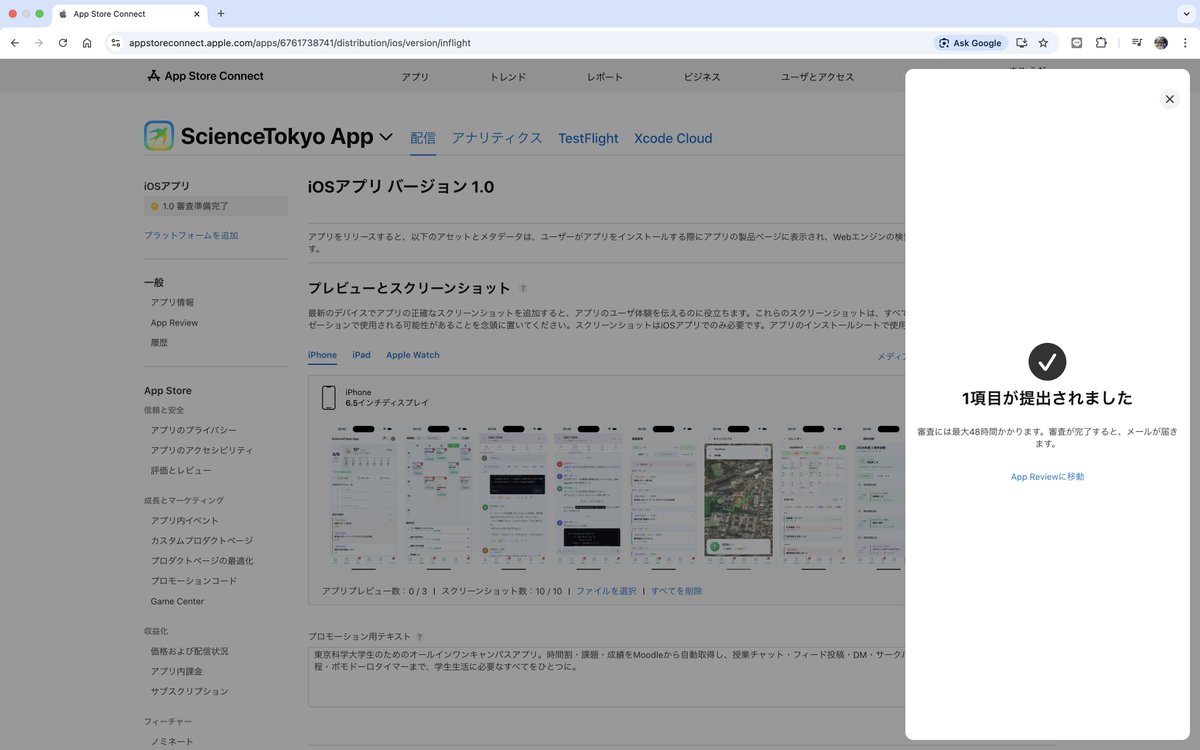Expand the ScienceTokyo App version dropdown
The image size is (1200, 750).
pyautogui.click(x=387, y=136)
